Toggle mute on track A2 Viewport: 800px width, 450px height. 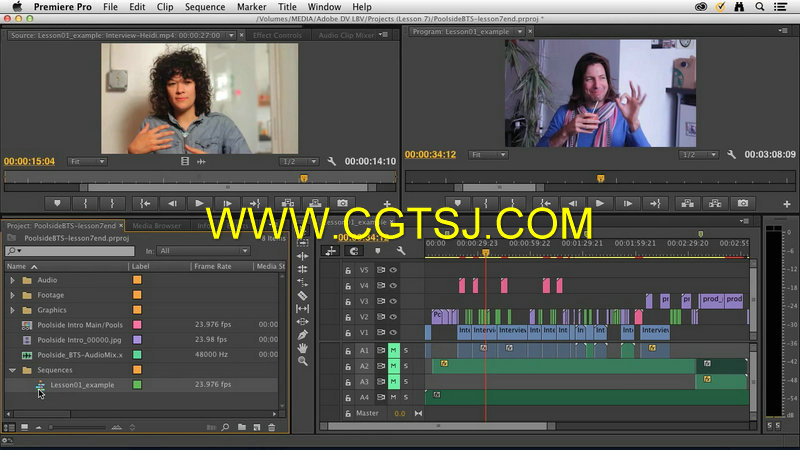pos(393,366)
